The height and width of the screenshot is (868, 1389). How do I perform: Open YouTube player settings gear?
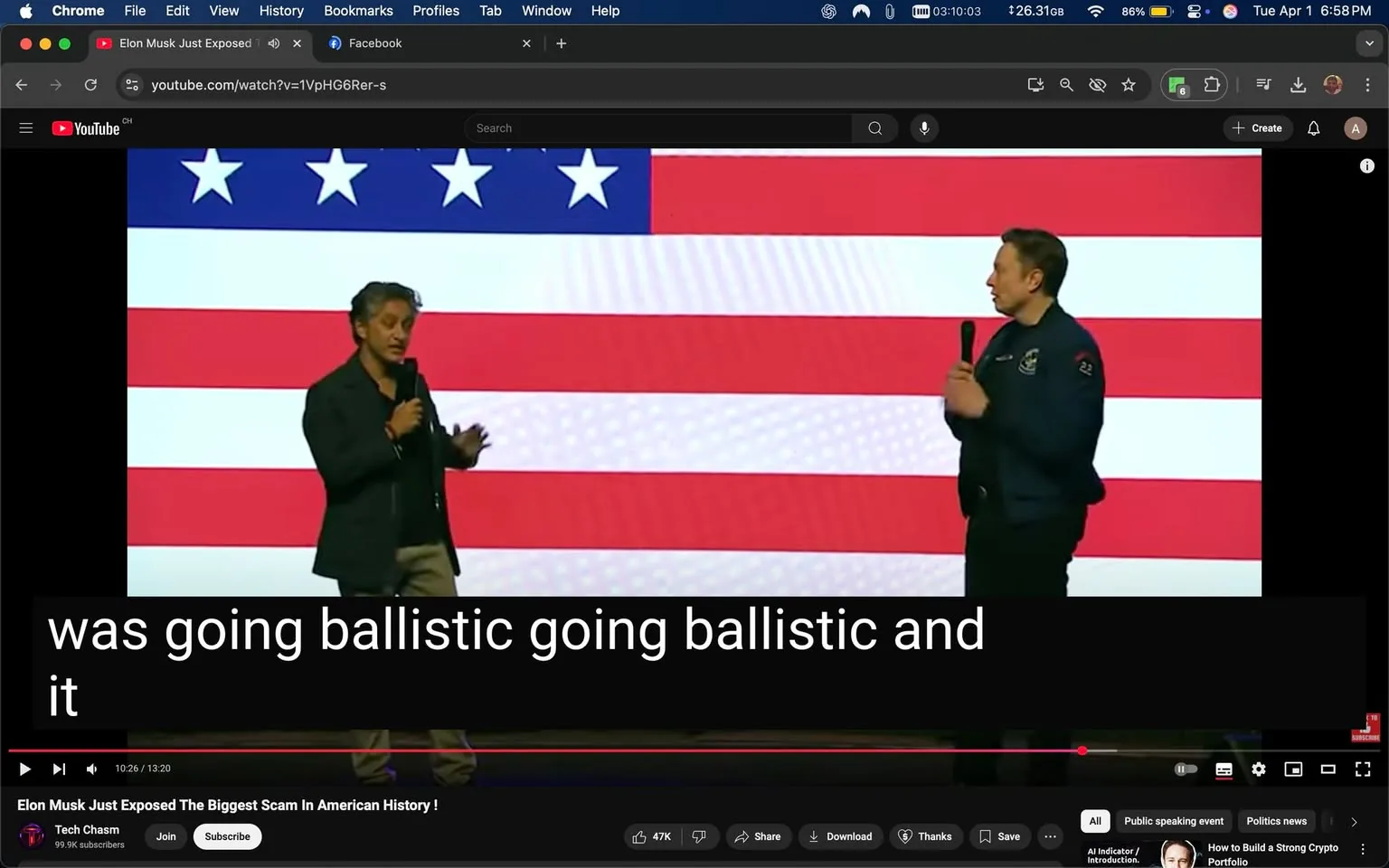[1259, 769]
